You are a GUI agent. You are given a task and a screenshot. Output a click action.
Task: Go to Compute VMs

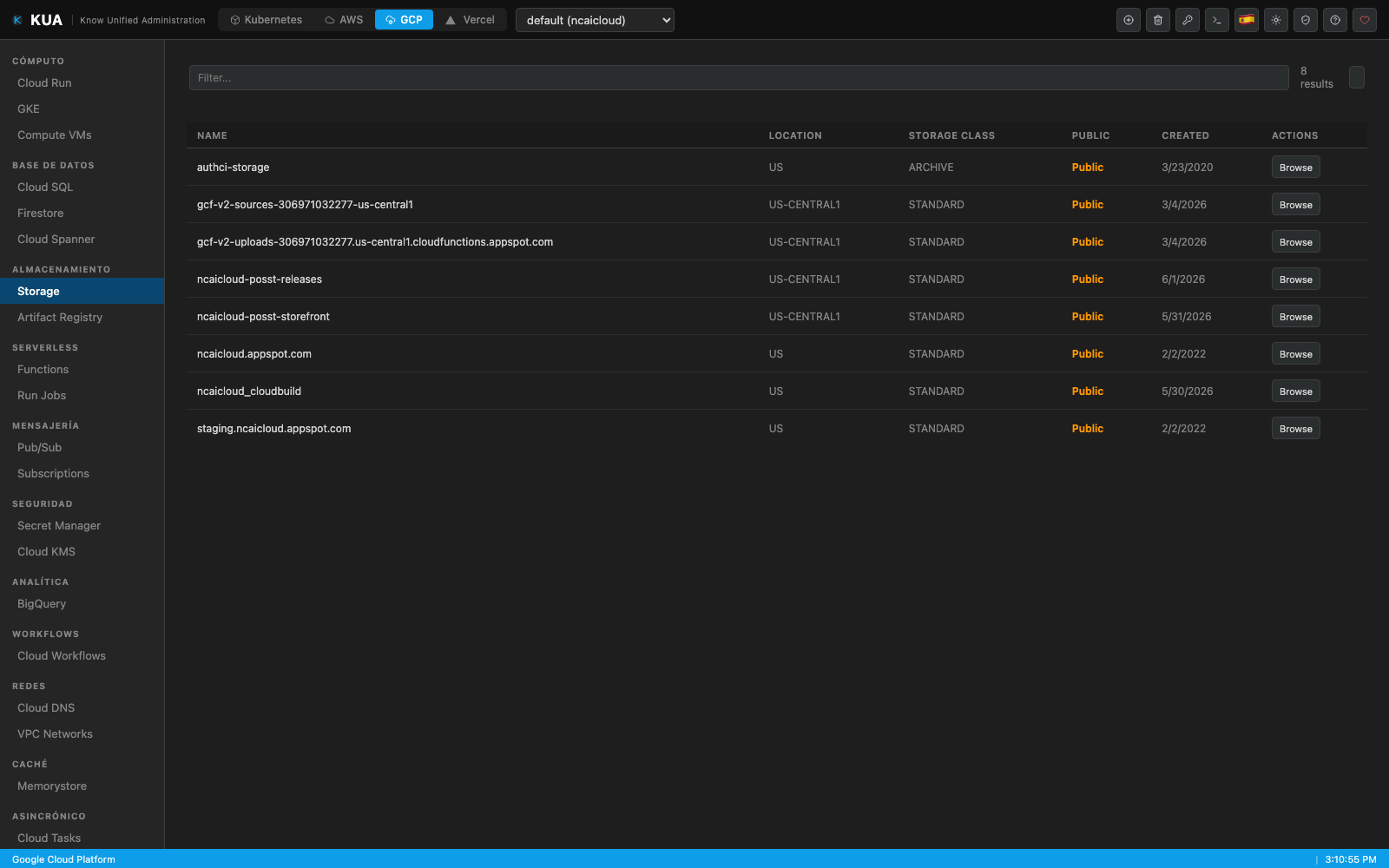[82, 135]
